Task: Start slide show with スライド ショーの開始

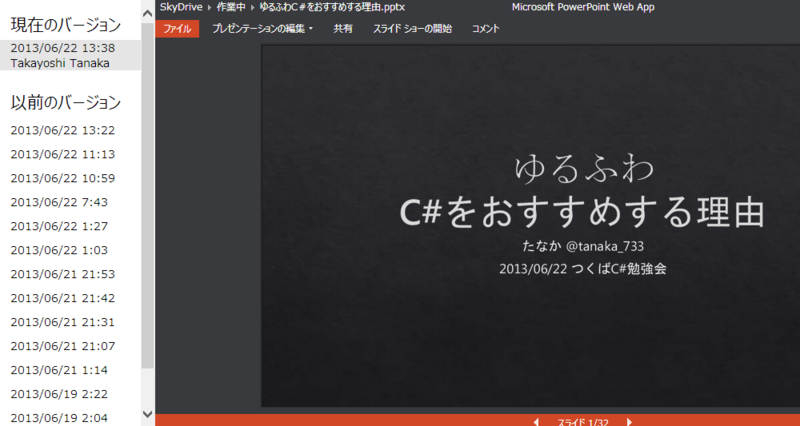Action: pyautogui.click(x=412, y=29)
